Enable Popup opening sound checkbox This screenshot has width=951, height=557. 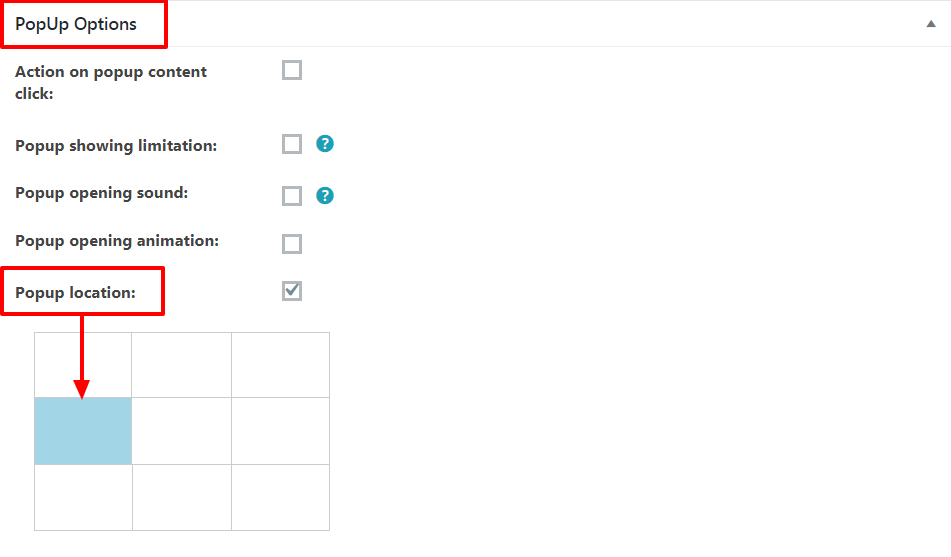(x=292, y=196)
